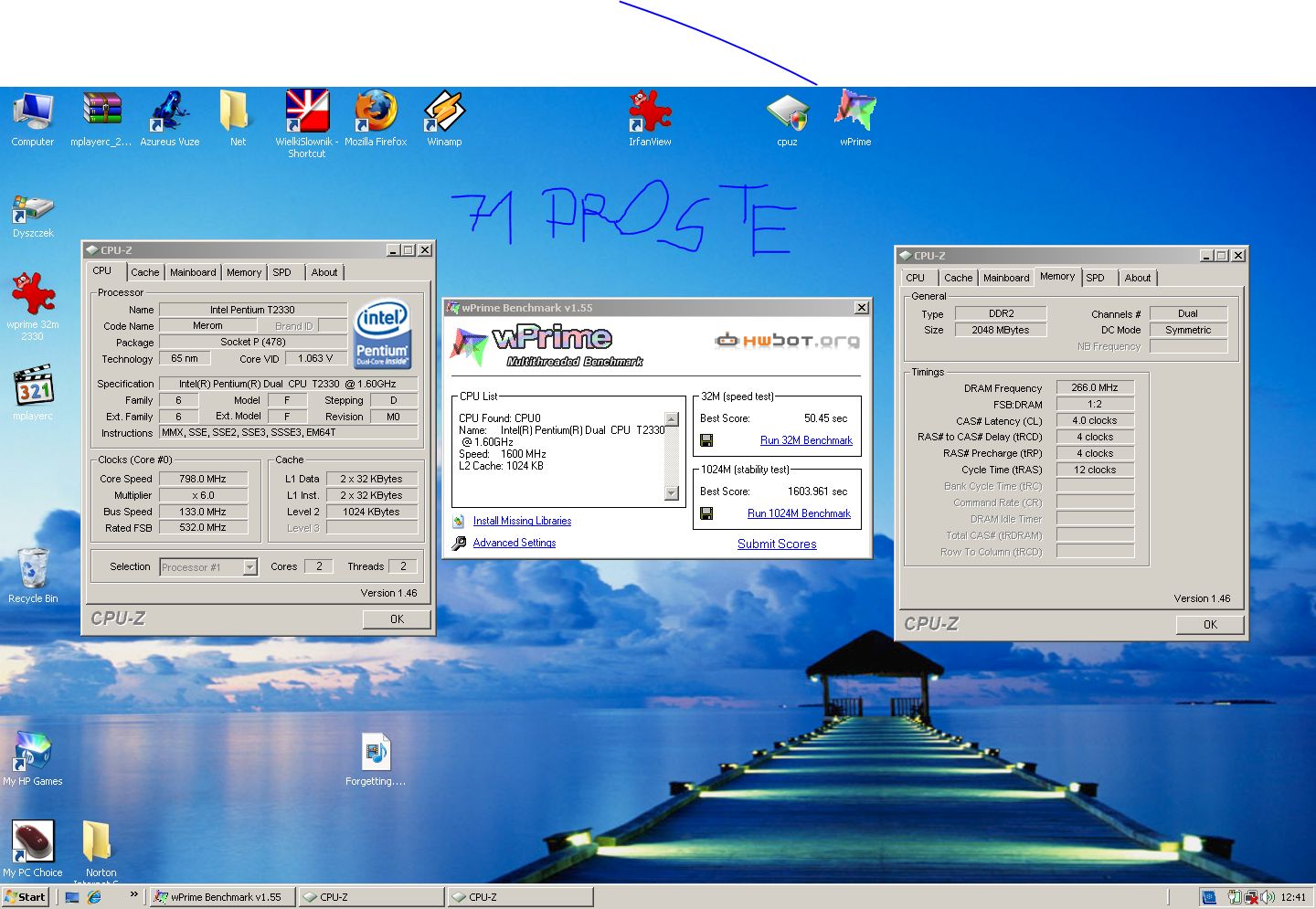Launch the Azureus Vuze shortcut
1316x909 pixels.
pyautogui.click(x=170, y=111)
